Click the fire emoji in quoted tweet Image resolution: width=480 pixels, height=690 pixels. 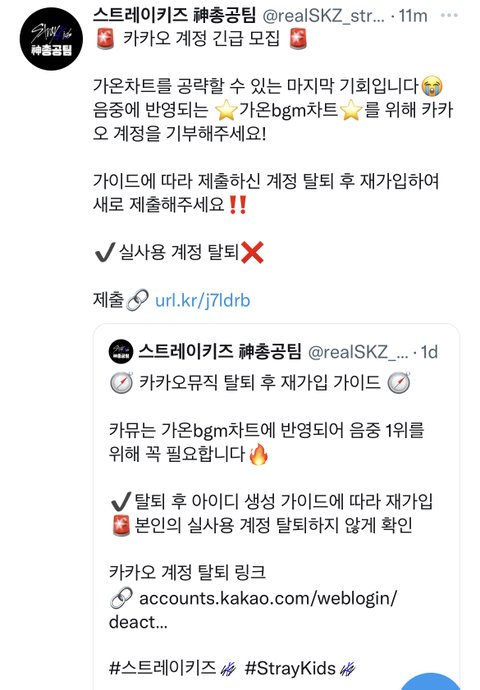tap(258, 454)
